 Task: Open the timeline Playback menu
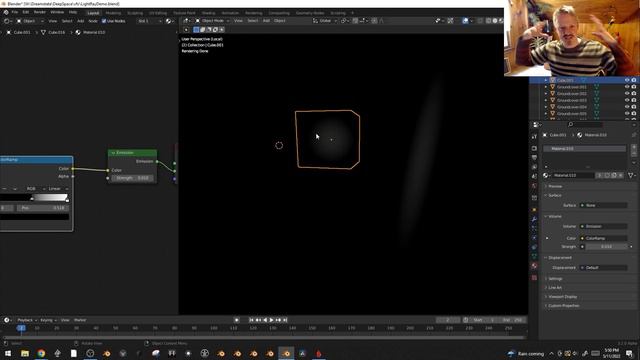[x=27, y=320]
